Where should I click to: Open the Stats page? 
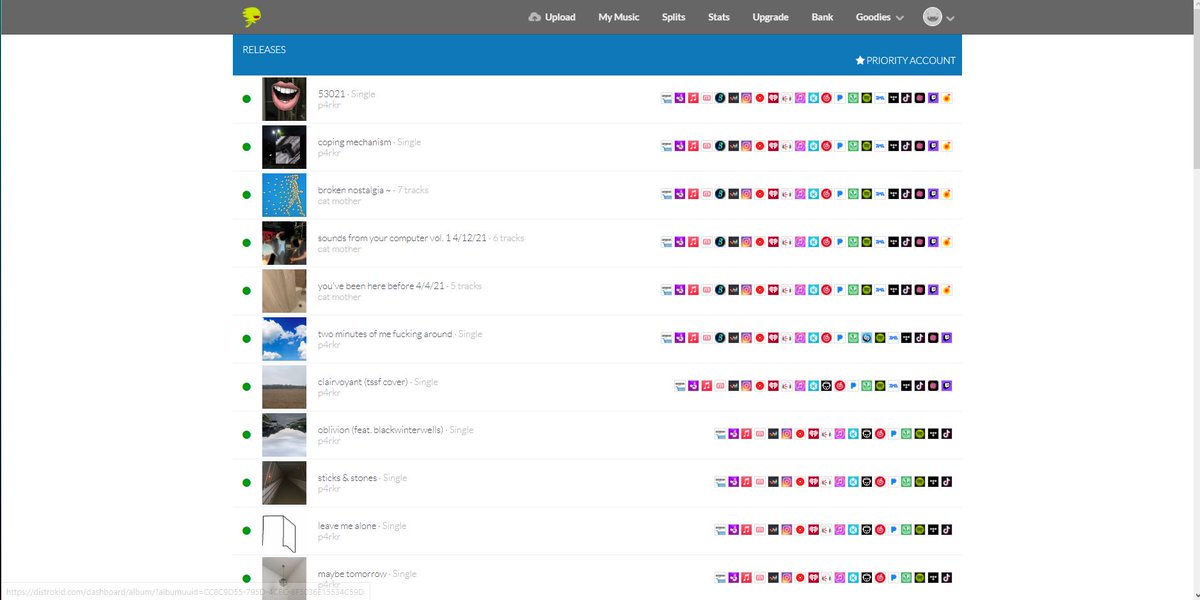(x=718, y=17)
